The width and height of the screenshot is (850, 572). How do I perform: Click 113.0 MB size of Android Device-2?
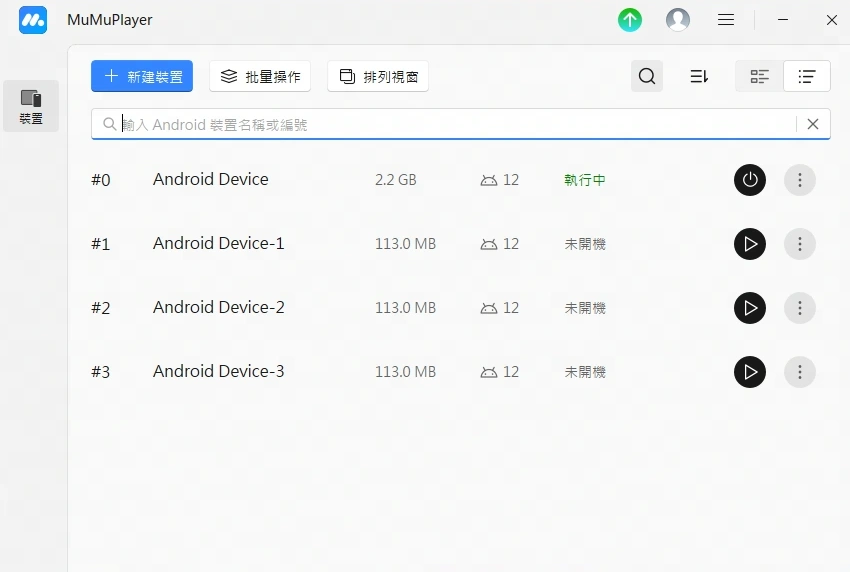pos(405,307)
